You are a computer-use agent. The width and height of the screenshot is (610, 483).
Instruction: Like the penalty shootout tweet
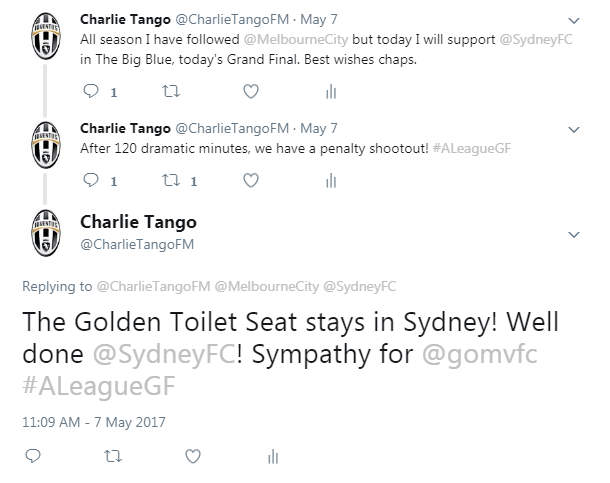251,180
